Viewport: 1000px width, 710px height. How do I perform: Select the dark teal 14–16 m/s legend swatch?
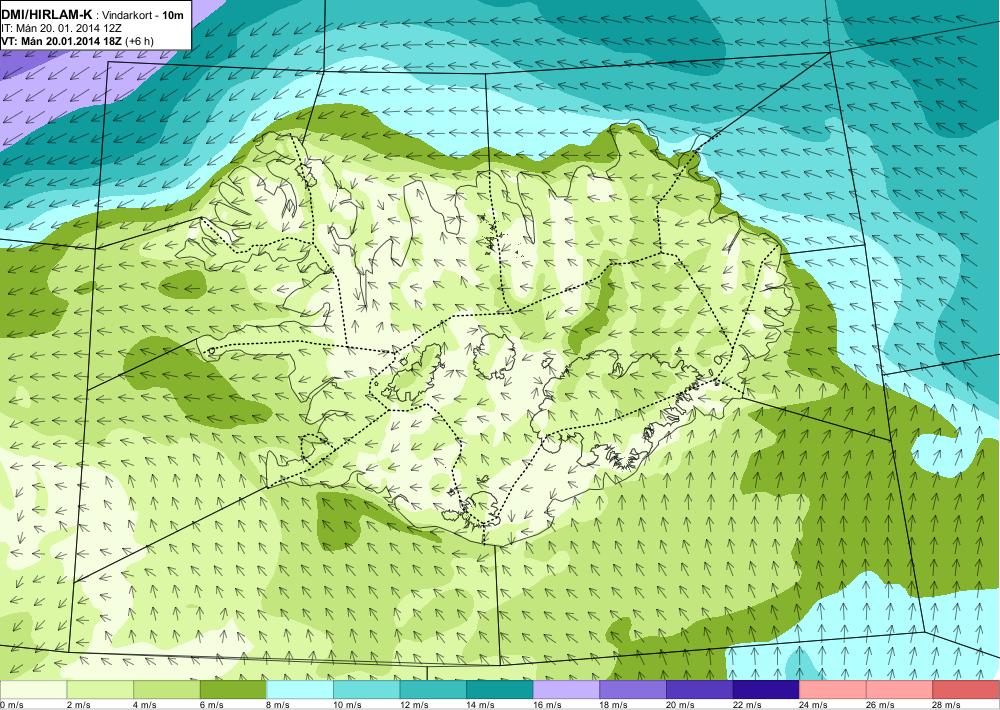499,690
